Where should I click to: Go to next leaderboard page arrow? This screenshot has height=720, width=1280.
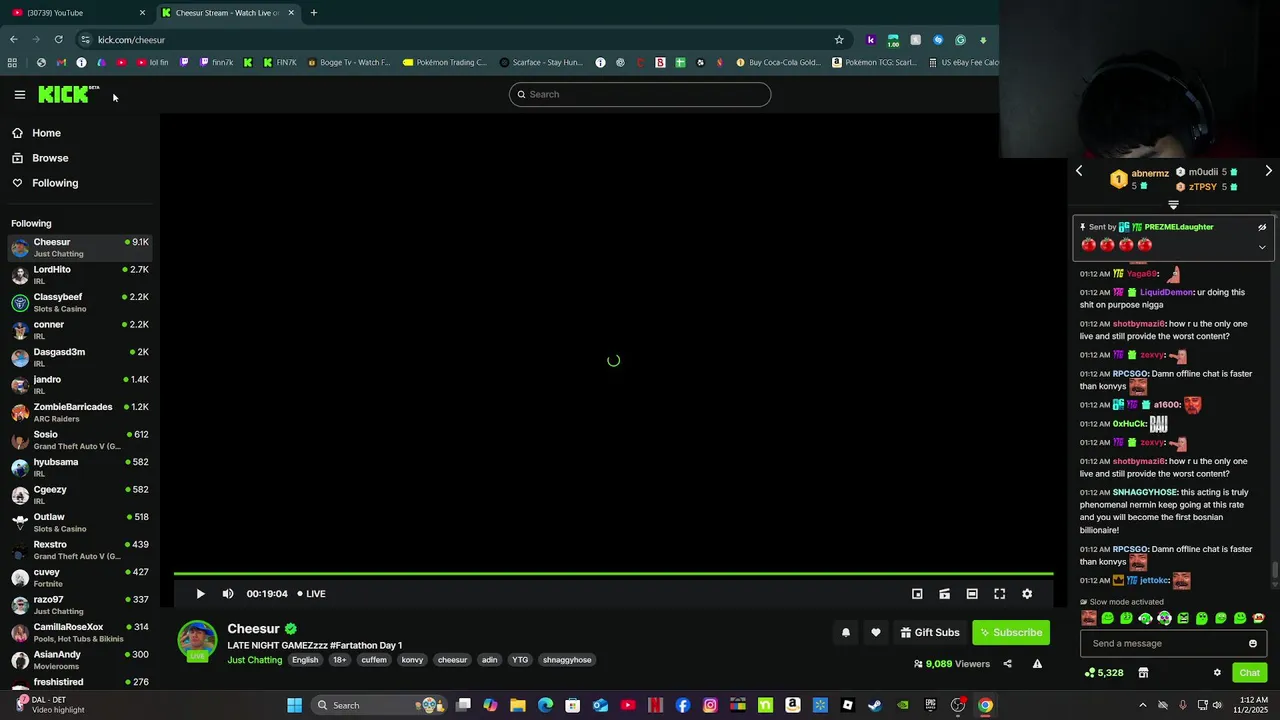(x=1268, y=171)
